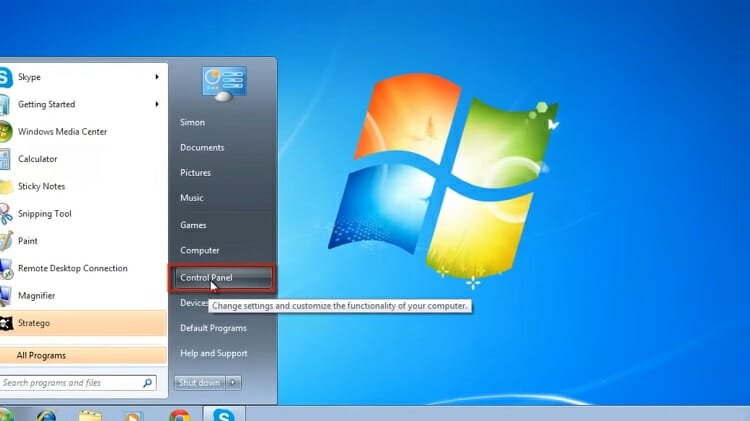Open Default Programs
750x421 pixels.
213,328
